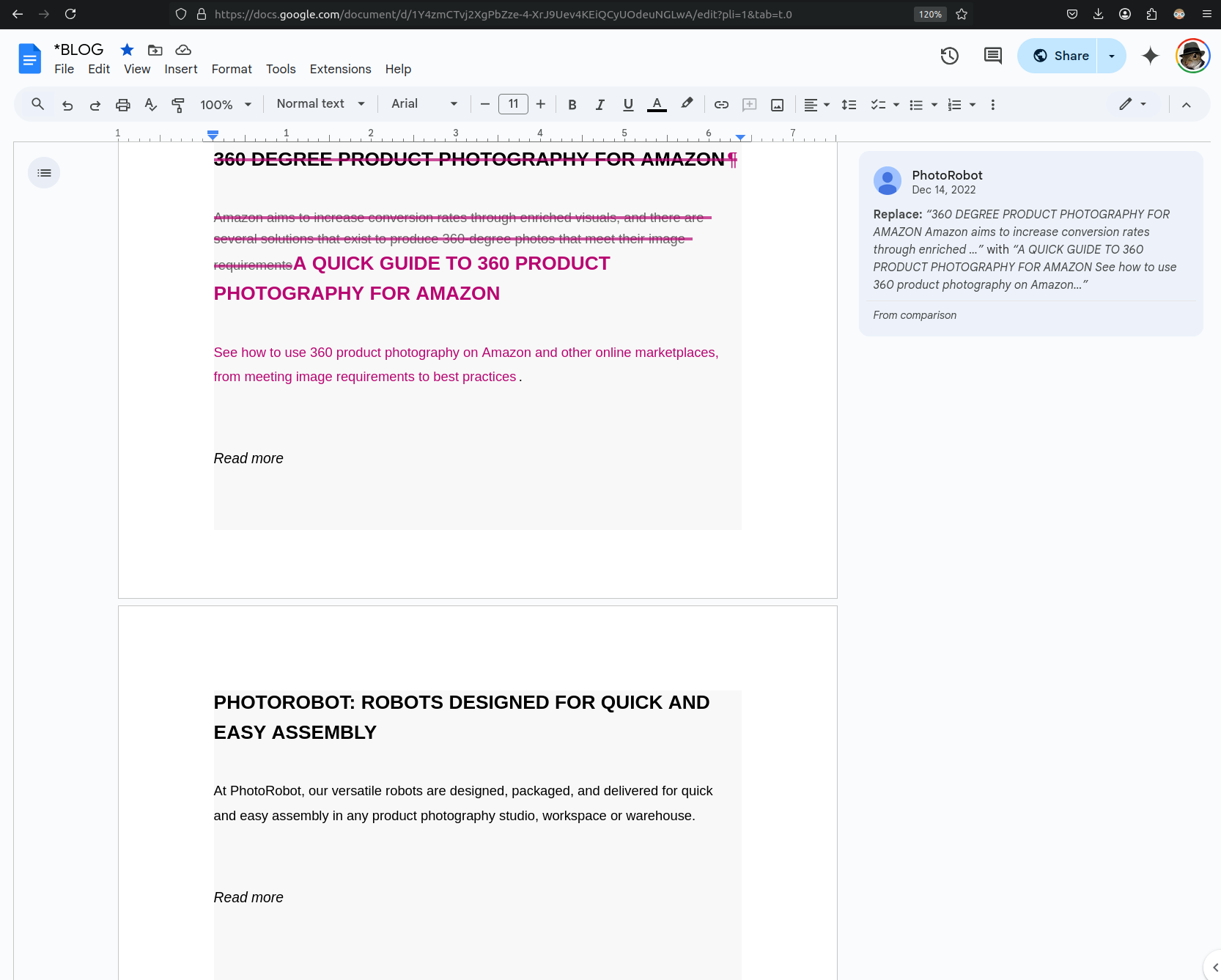Redo last action
This screenshot has height=980, width=1221.
coord(95,105)
